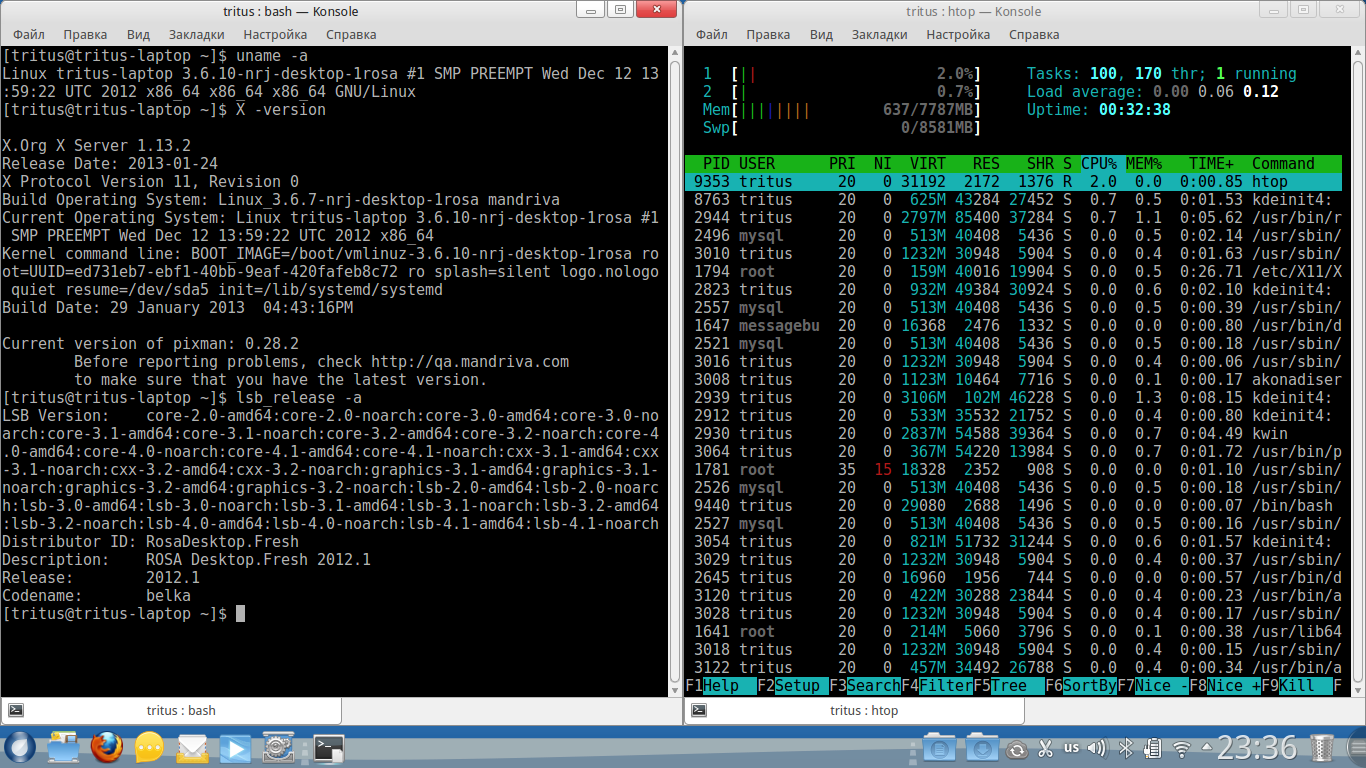
Task: Open Справка menu in htop Konsole window
Action: (x=1034, y=34)
